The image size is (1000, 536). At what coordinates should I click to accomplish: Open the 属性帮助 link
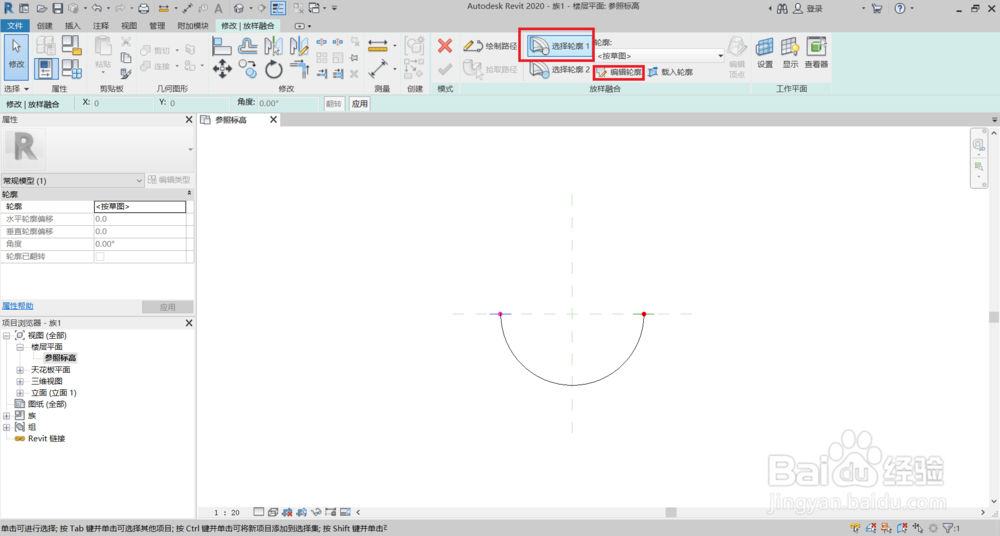pos(18,306)
